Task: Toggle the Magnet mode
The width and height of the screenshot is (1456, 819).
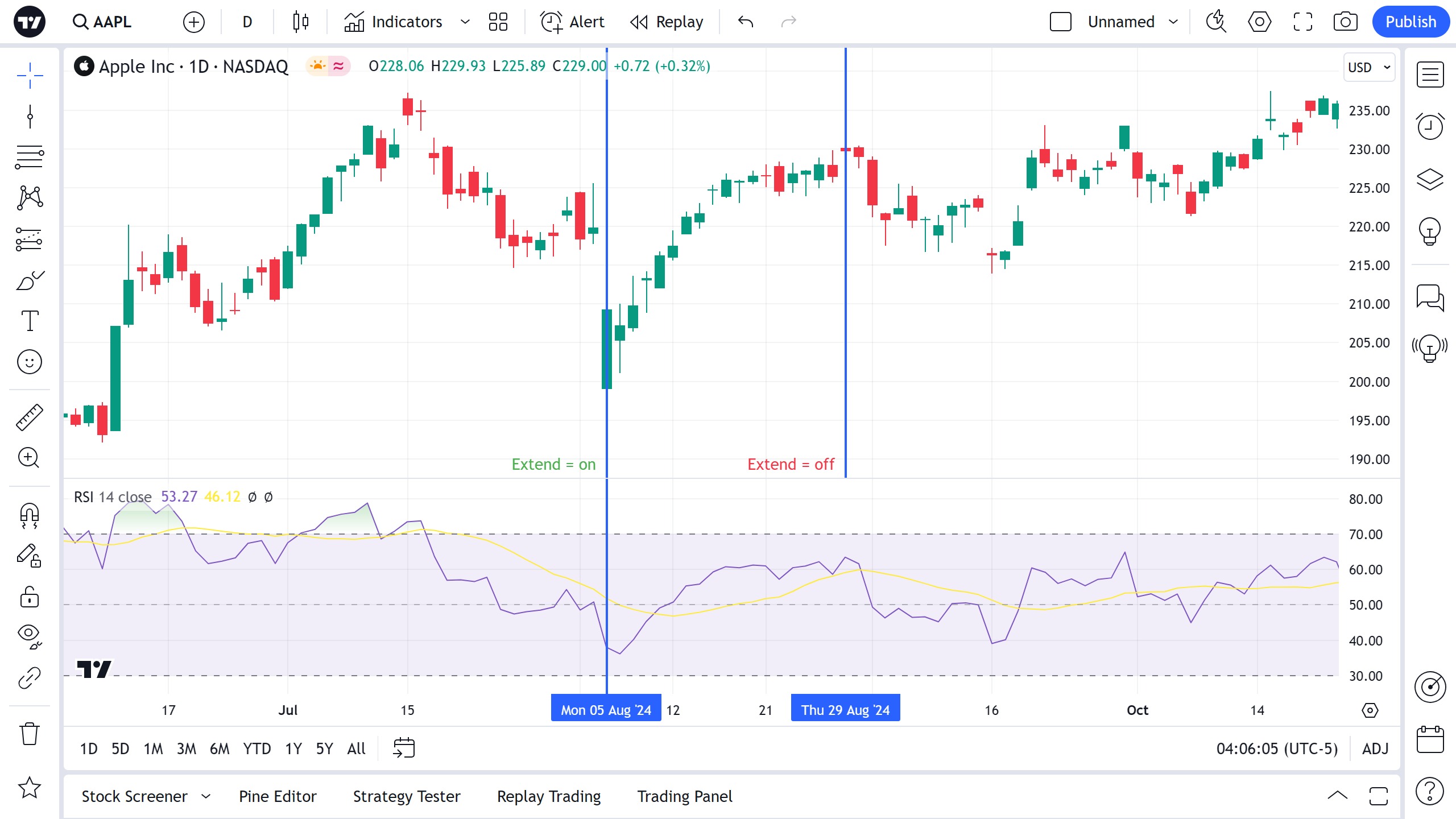Action: pyautogui.click(x=29, y=515)
